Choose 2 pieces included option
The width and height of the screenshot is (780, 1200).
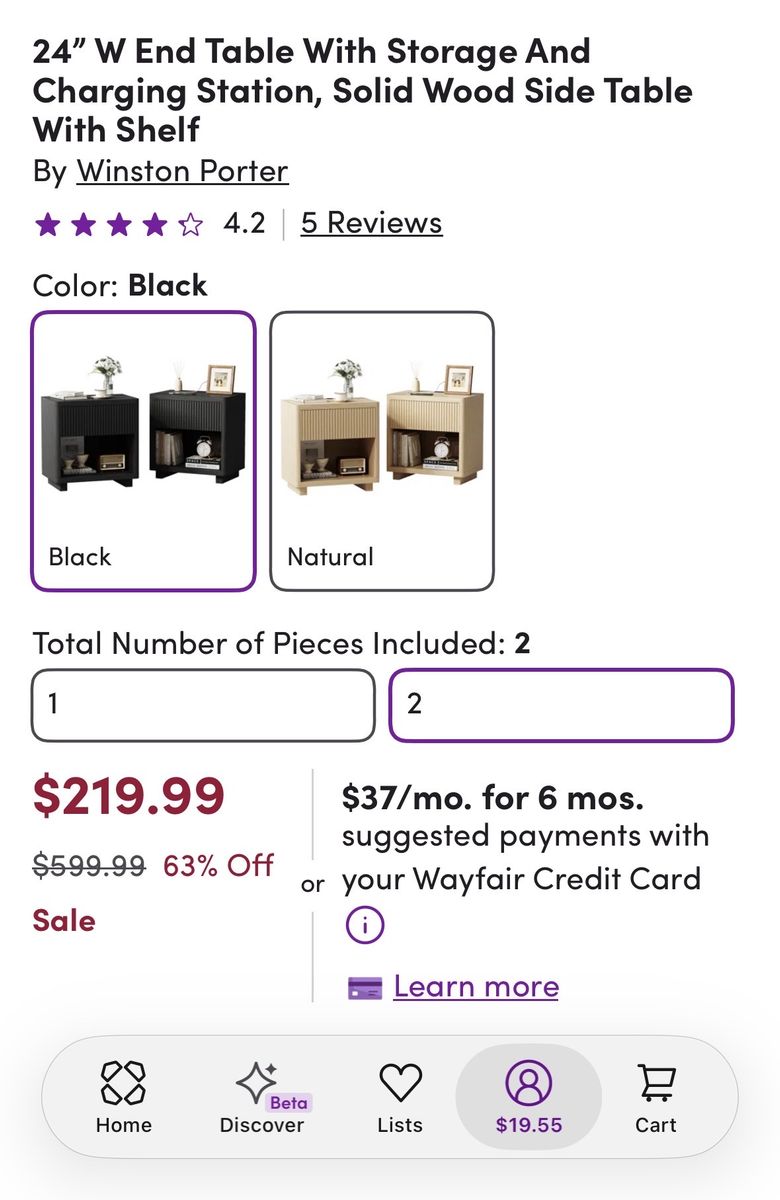tap(561, 705)
